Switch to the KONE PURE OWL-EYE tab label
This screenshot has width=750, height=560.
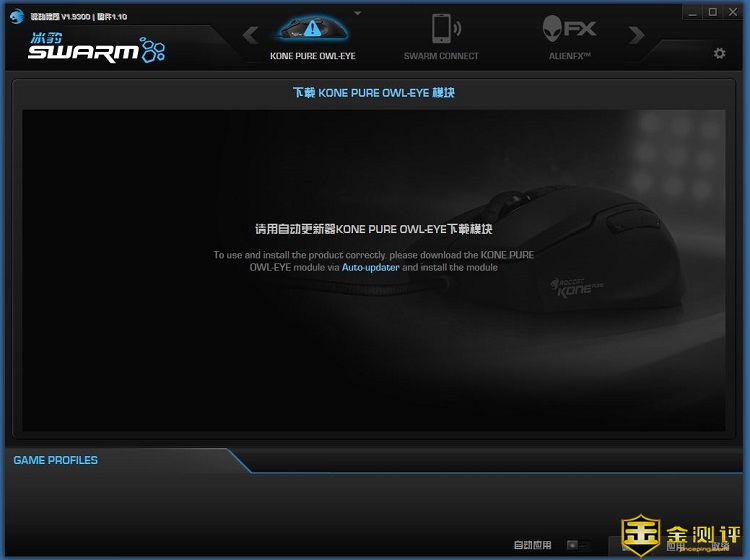(312, 56)
